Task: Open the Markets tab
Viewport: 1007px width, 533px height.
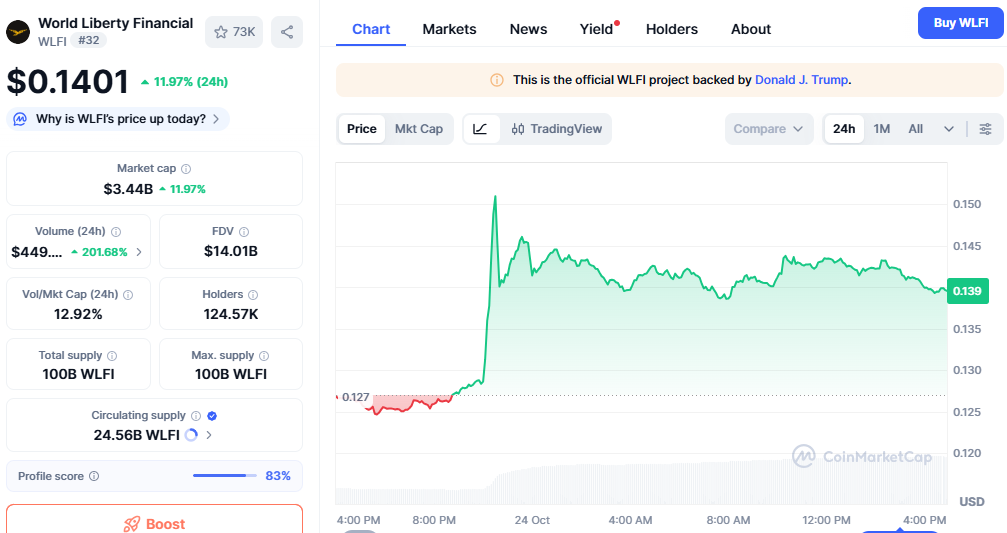Action: 449,29
